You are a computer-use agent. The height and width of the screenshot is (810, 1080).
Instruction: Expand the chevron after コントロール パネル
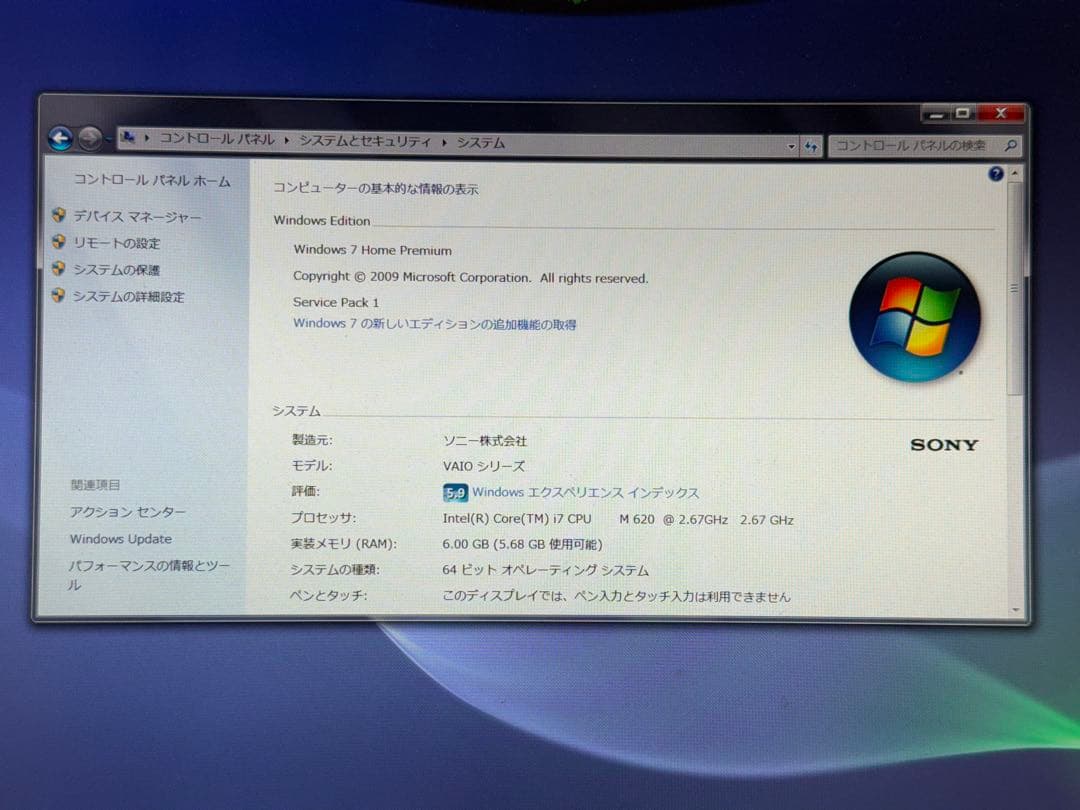pos(284,141)
